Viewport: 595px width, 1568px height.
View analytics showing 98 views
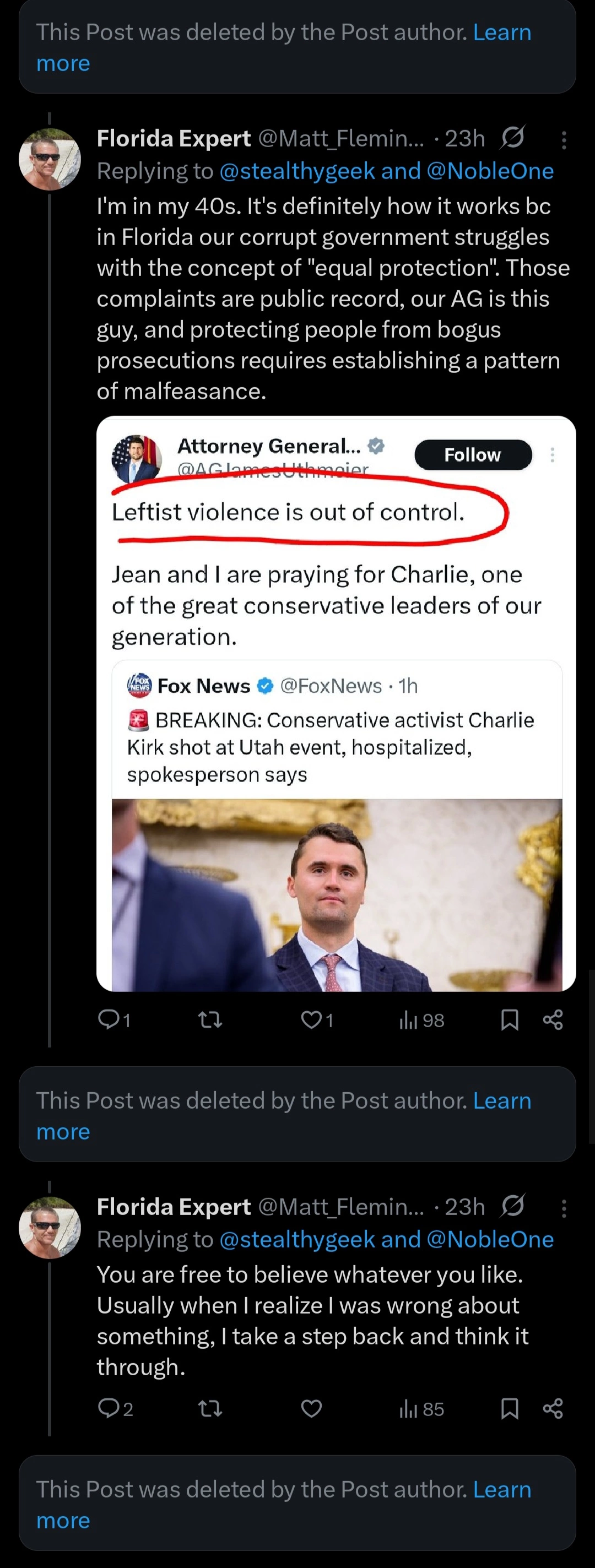421,1019
